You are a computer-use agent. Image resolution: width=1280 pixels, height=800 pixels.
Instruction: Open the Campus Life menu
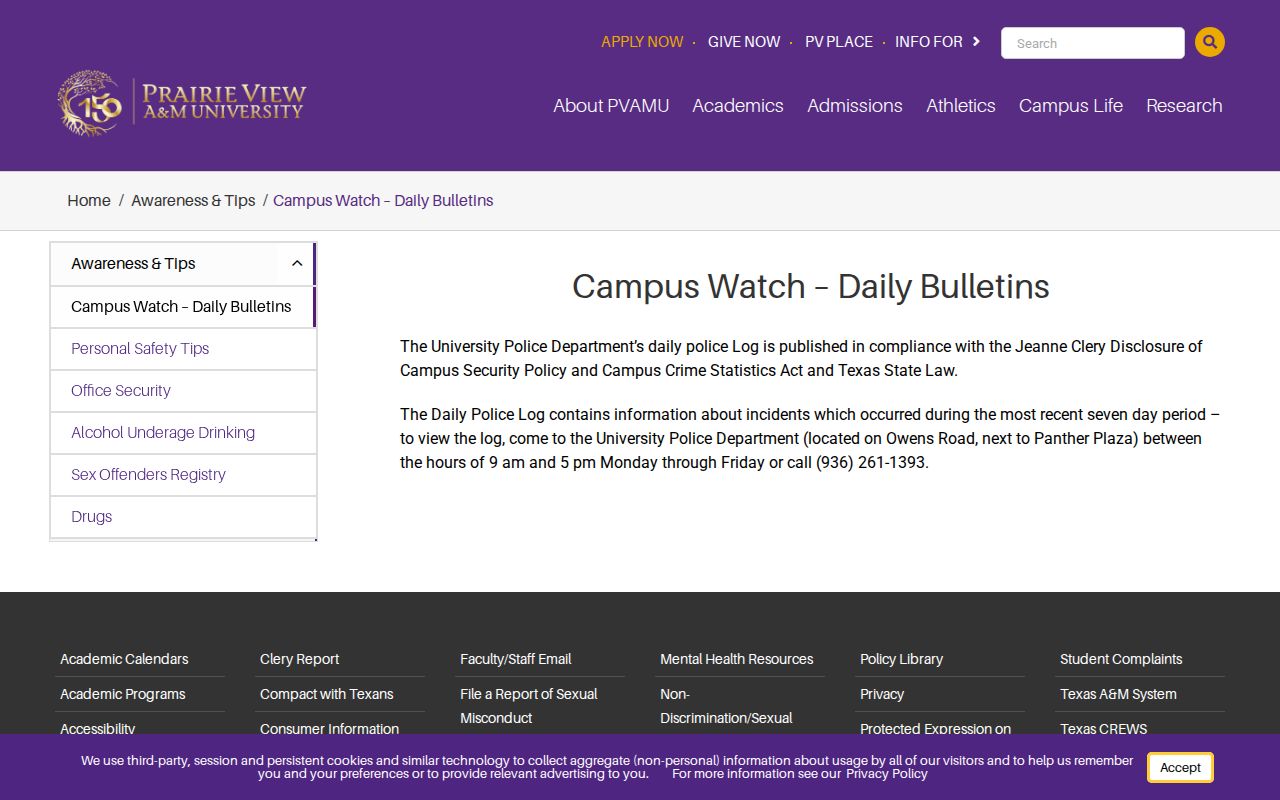(1071, 105)
